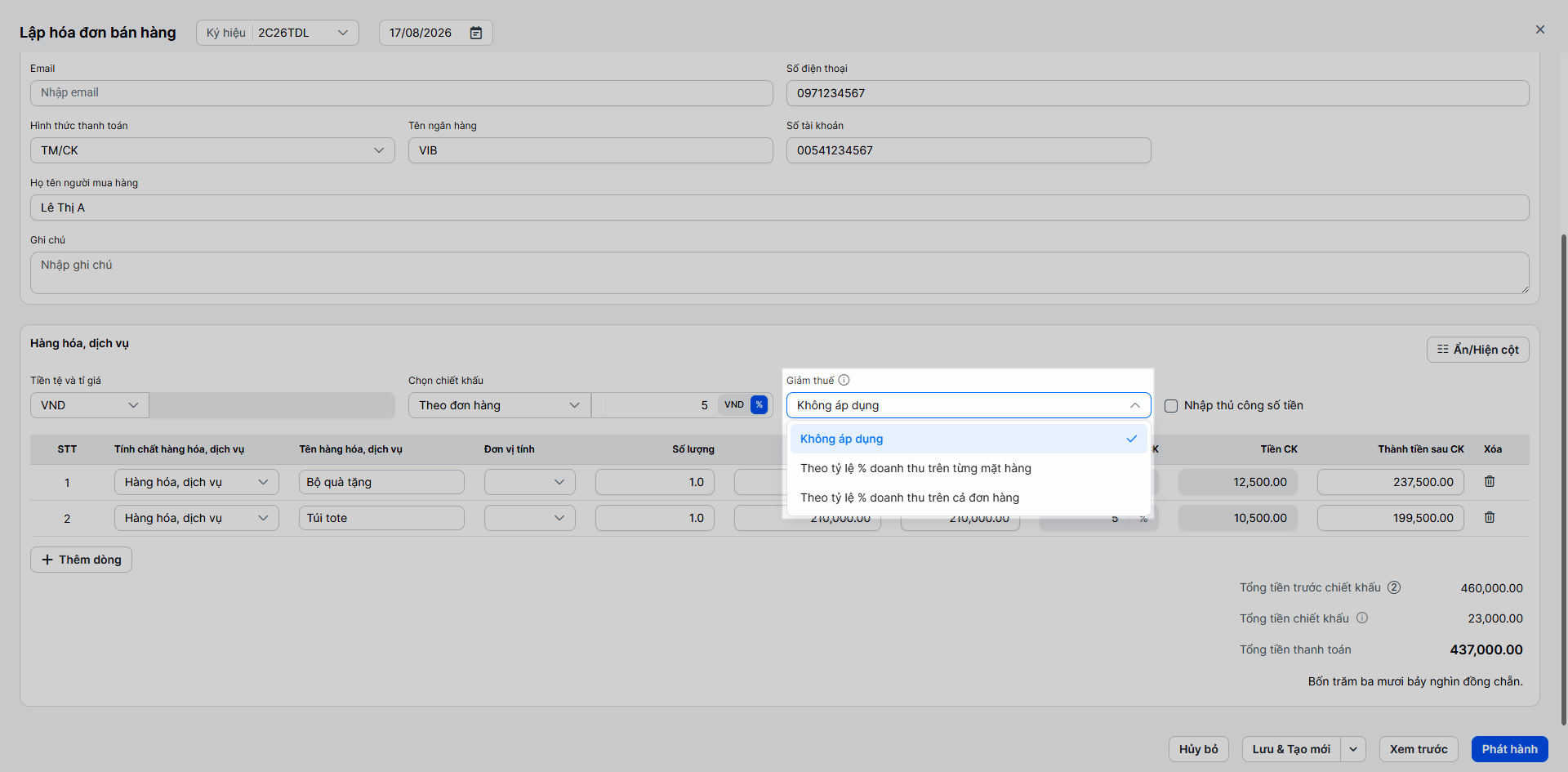Click the Họ tên người mua hàng field
Image resolution: width=1568 pixels, height=772 pixels.
[780, 208]
